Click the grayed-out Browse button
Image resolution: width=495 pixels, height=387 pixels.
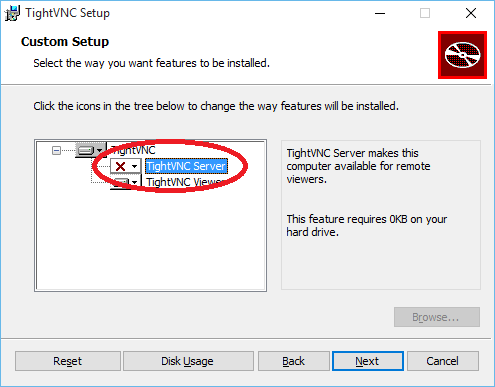pos(437,317)
